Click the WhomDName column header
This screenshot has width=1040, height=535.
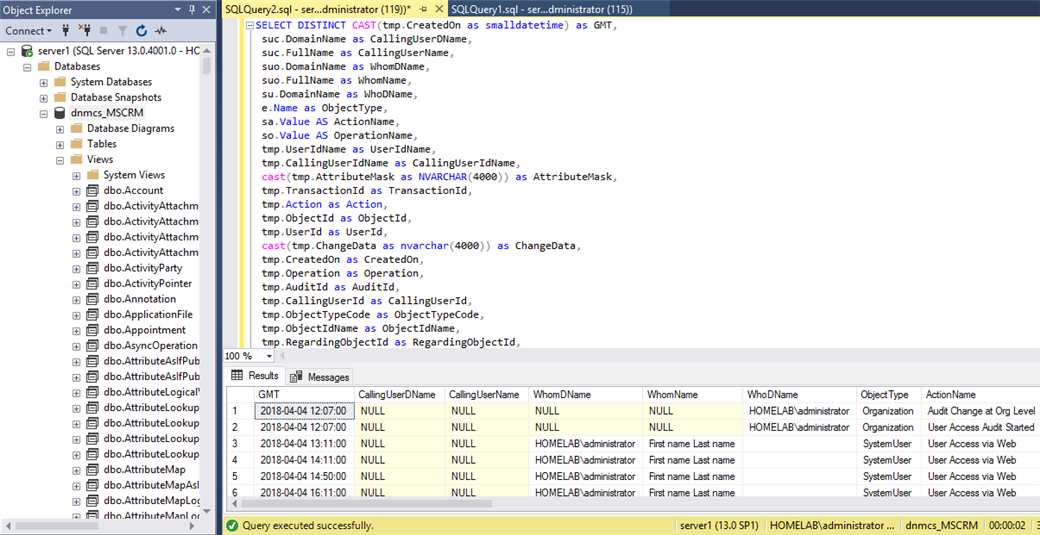(586, 394)
